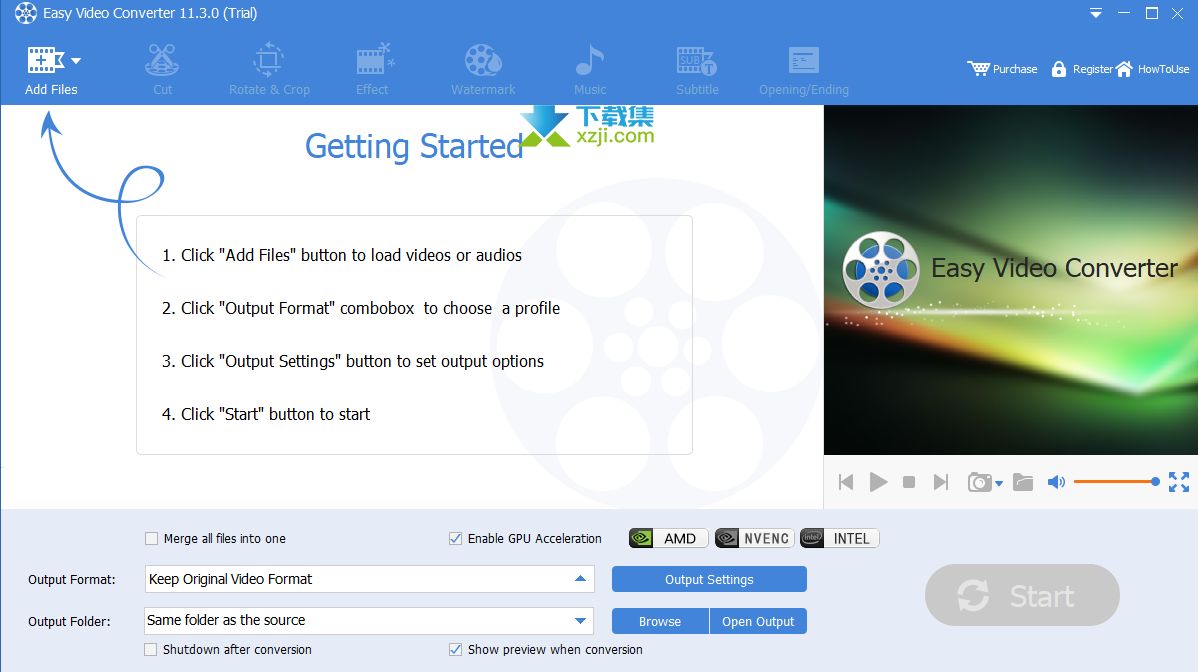Select AMD GPU acceleration
1198x672 pixels.
coord(669,538)
